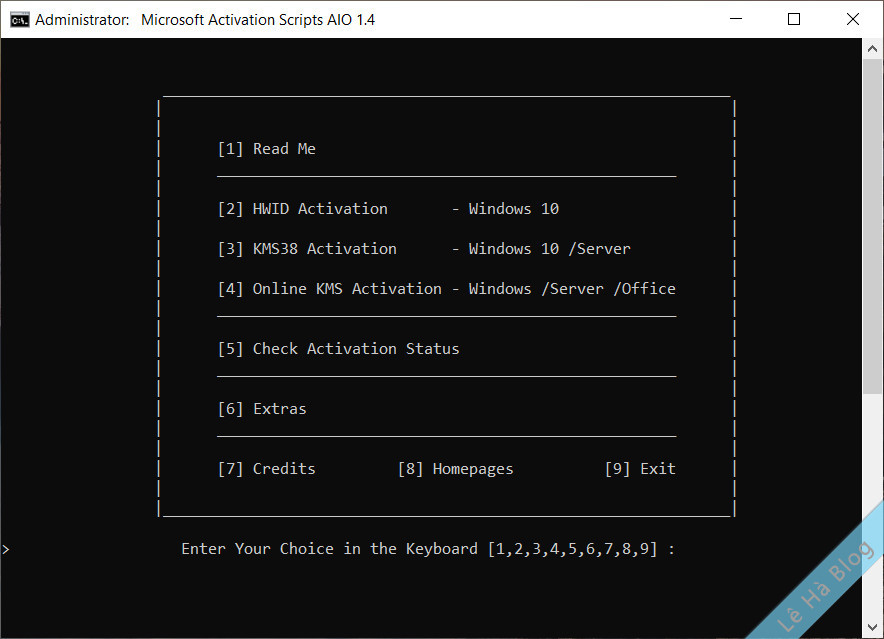The image size is (884, 639).
Task: Click the blinking cursor arrow at prompt
Action: tap(6, 548)
